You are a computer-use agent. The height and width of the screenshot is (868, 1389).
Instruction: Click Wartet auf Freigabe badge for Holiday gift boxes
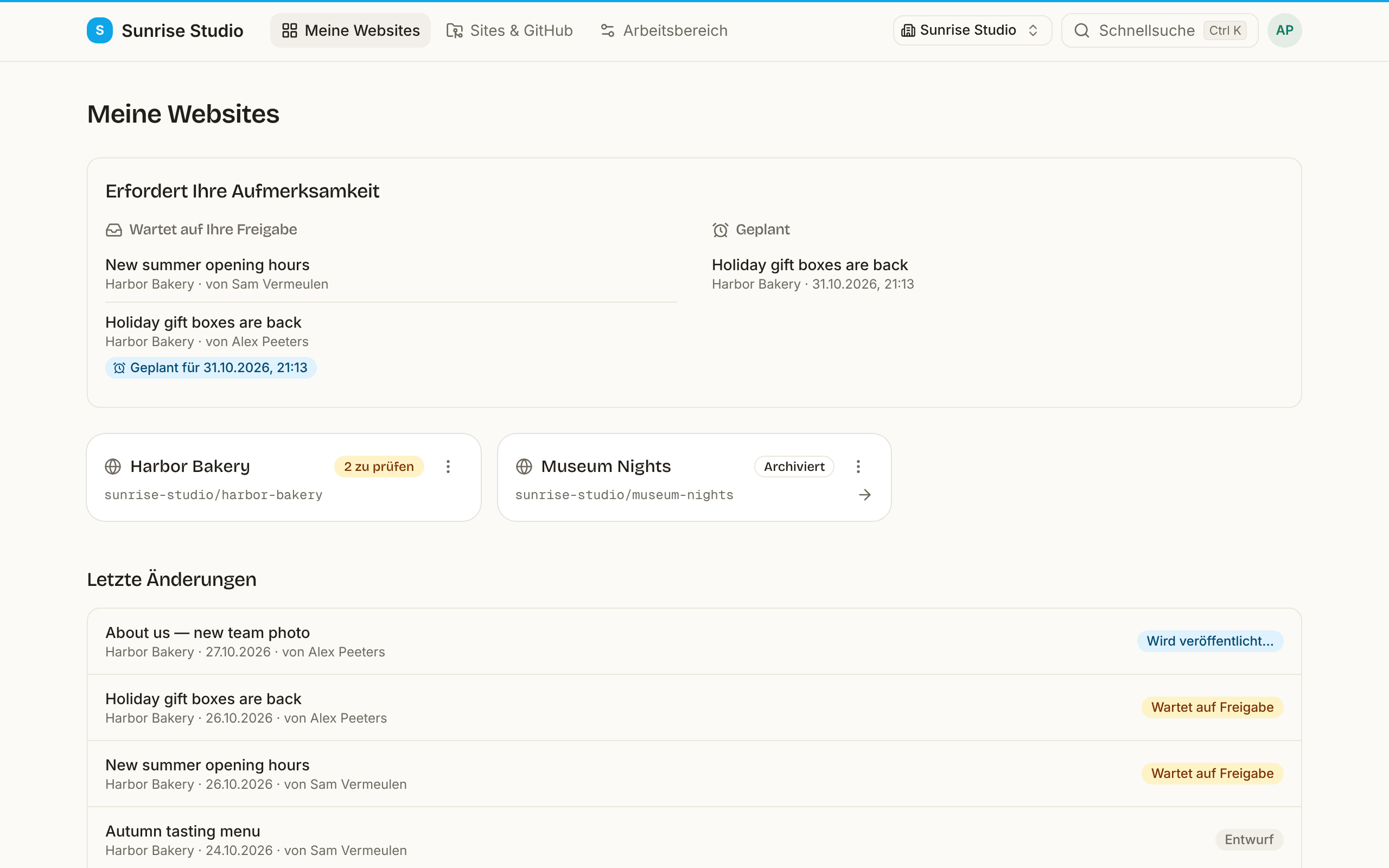(x=1212, y=707)
